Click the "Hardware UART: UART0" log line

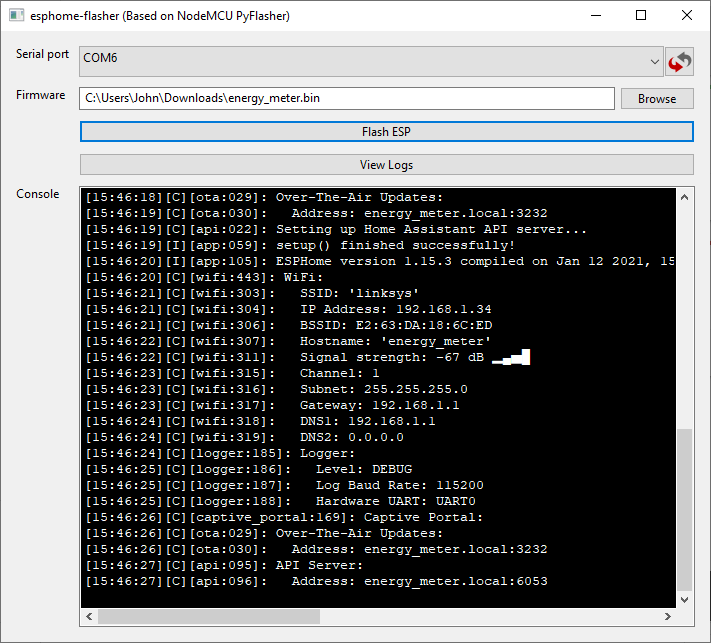click(281, 501)
